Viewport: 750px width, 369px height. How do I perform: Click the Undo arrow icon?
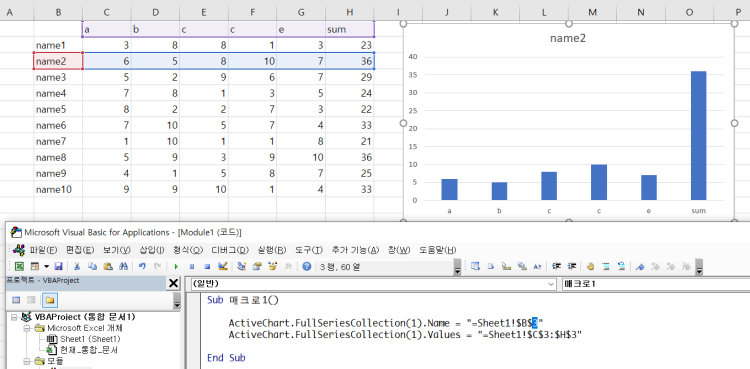142,266
